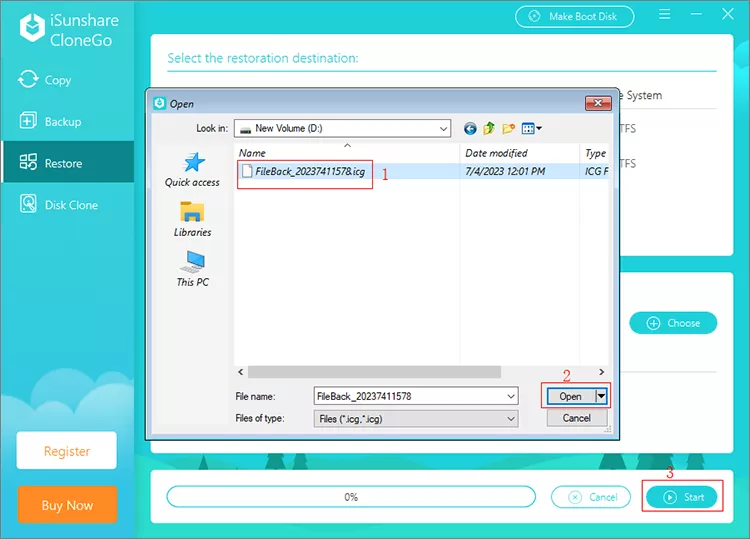Open the hamburger menu icon in CloneGo

[664, 14]
